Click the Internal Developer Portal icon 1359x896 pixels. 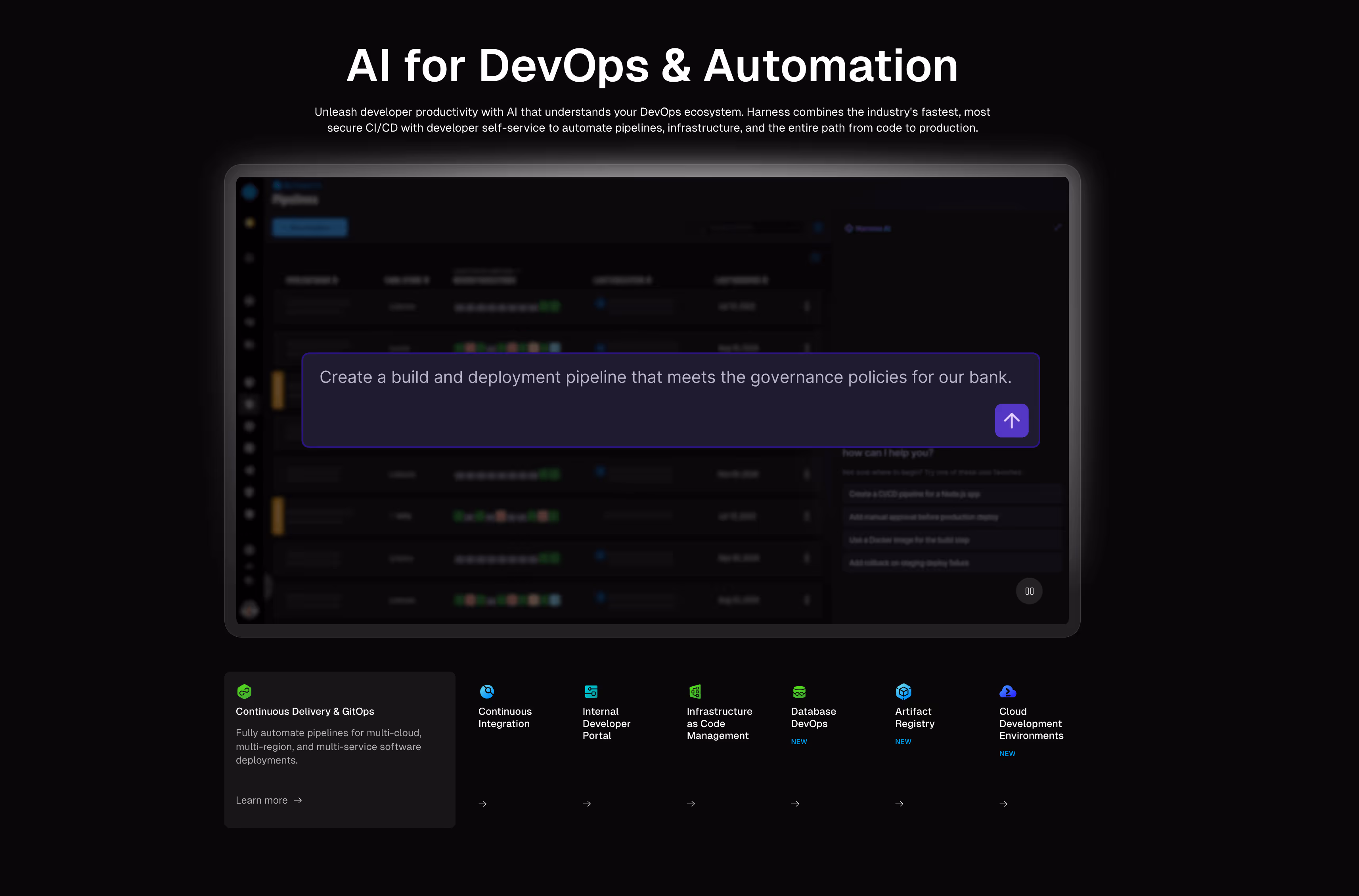pyautogui.click(x=591, y=691)
